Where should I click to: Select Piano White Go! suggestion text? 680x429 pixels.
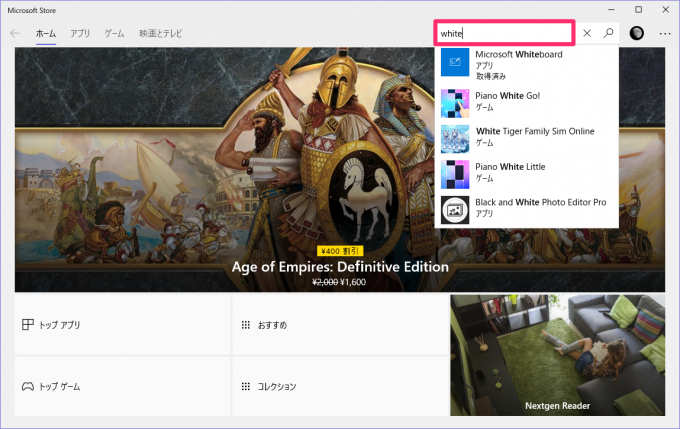coord(507,95)
